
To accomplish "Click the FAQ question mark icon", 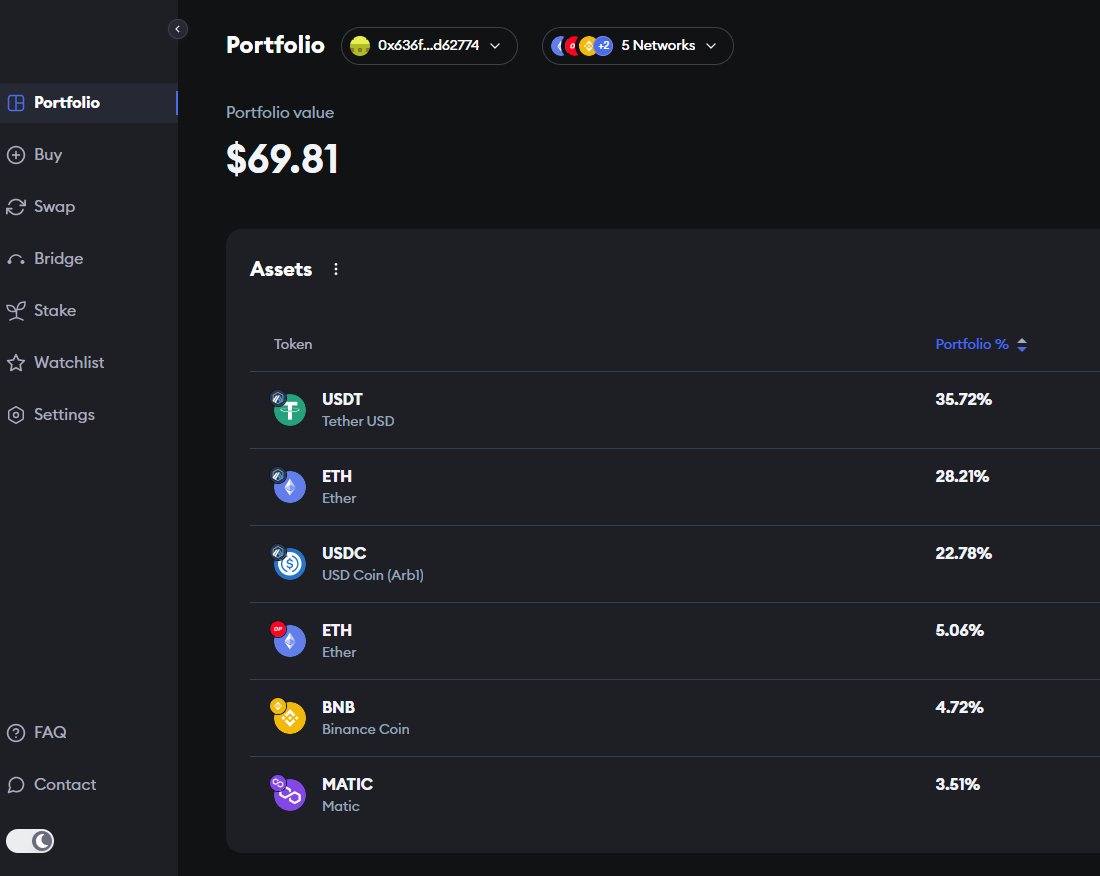I will click(15, 733).
